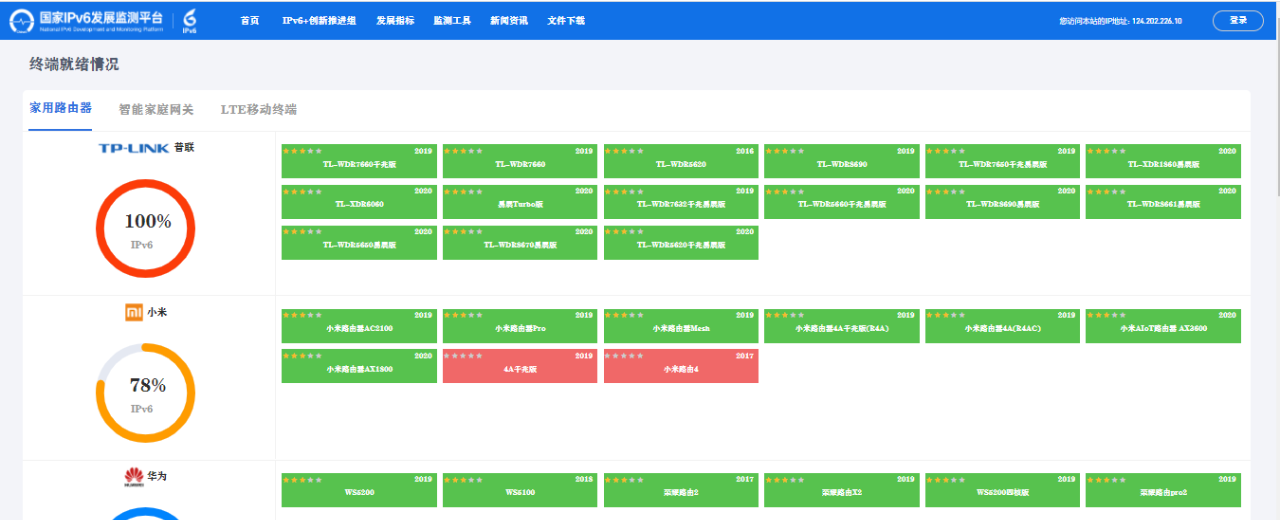Open the 易展Turbo版 router card
Screen dimensions: 1280x520
coord(520,201)
